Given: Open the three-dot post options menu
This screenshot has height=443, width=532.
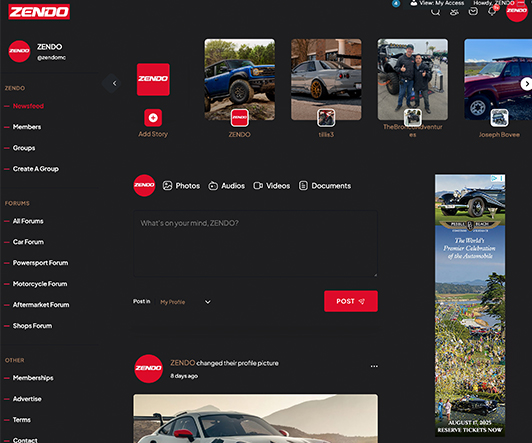Looking at the screenshot, I should tap(374, 366).
